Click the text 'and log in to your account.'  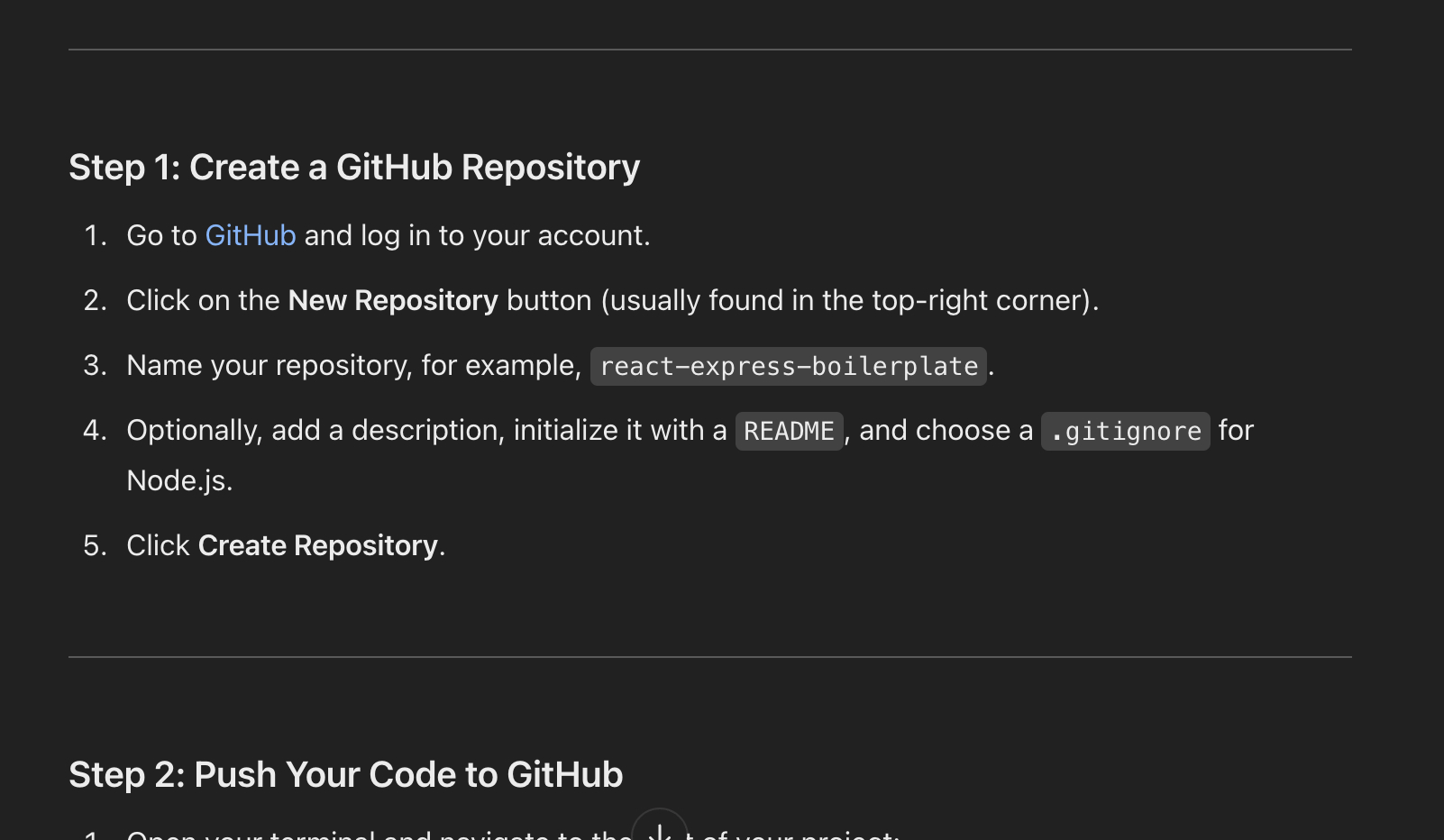pos(478,235)
